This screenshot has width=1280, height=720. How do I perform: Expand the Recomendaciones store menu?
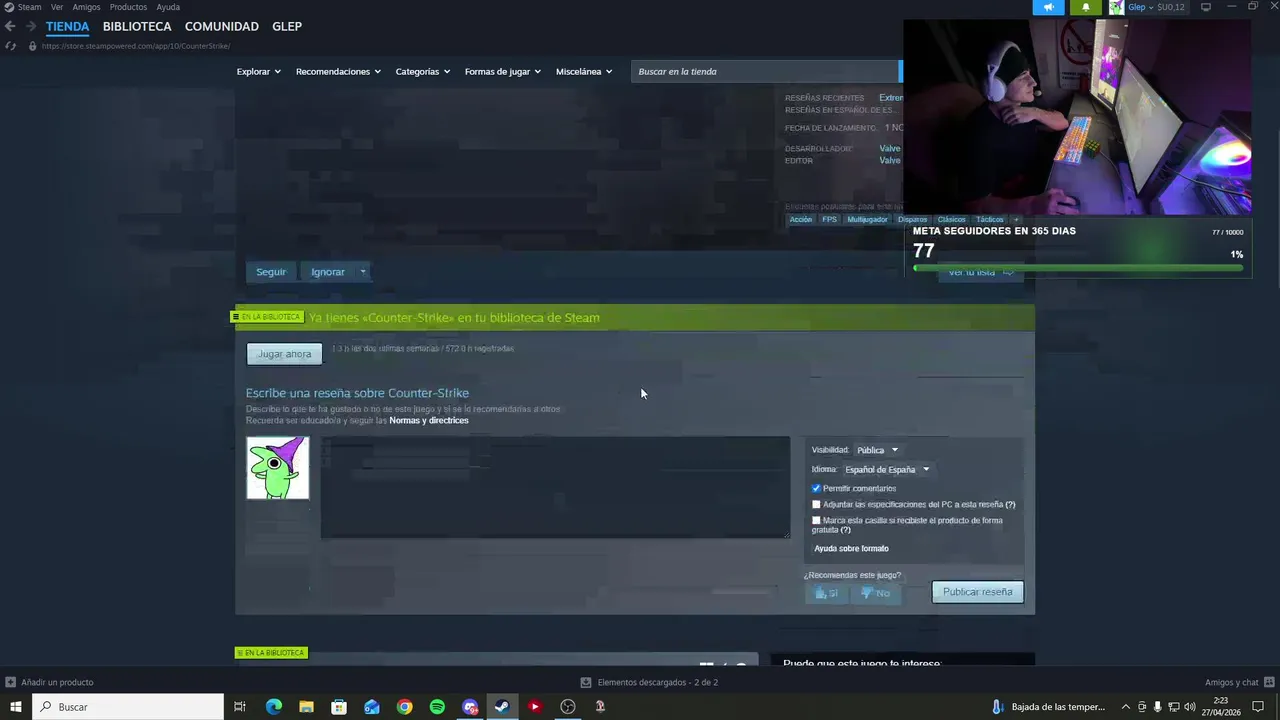[338, 71]
